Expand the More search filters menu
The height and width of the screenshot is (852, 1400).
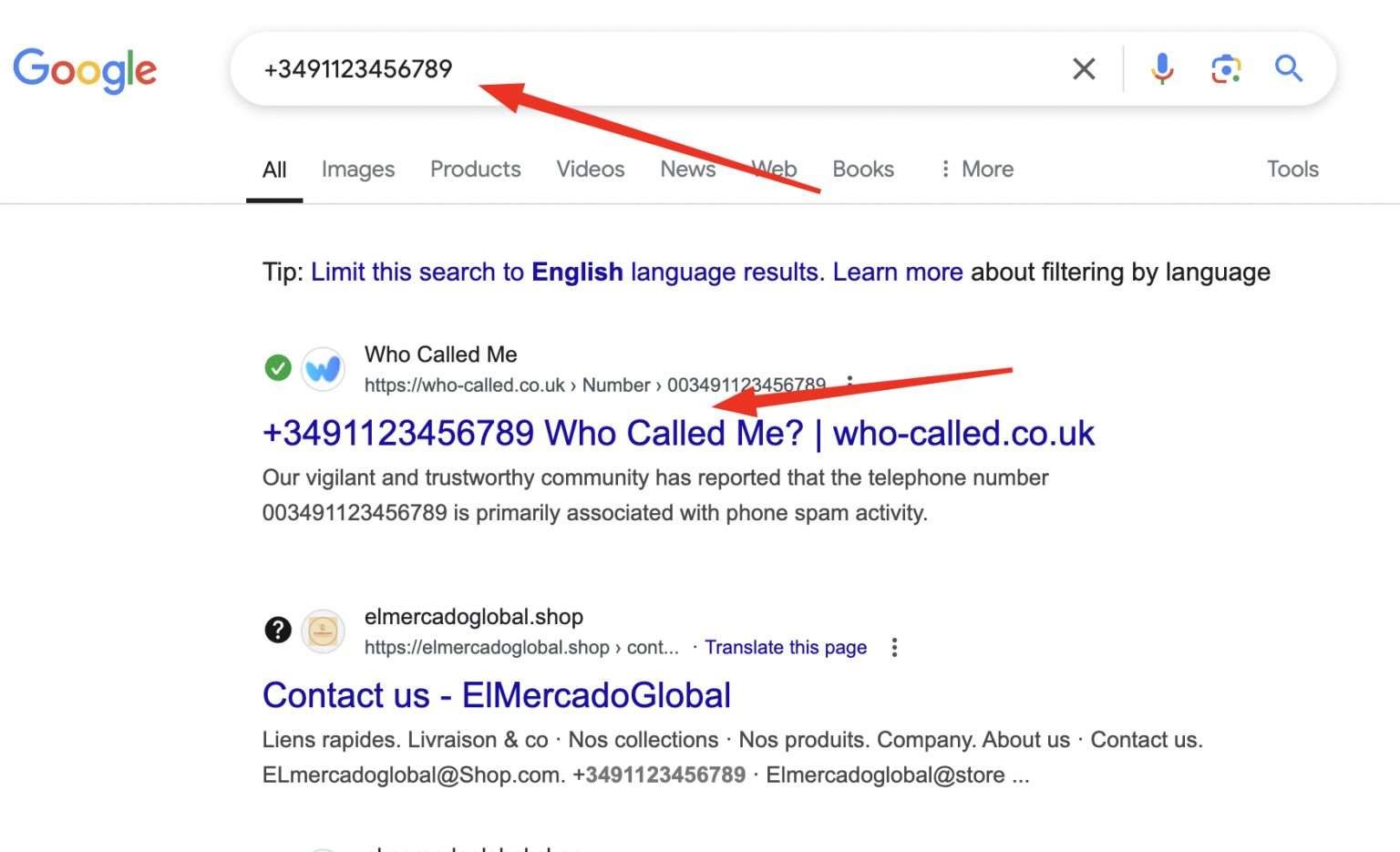(x=977, y=169)
